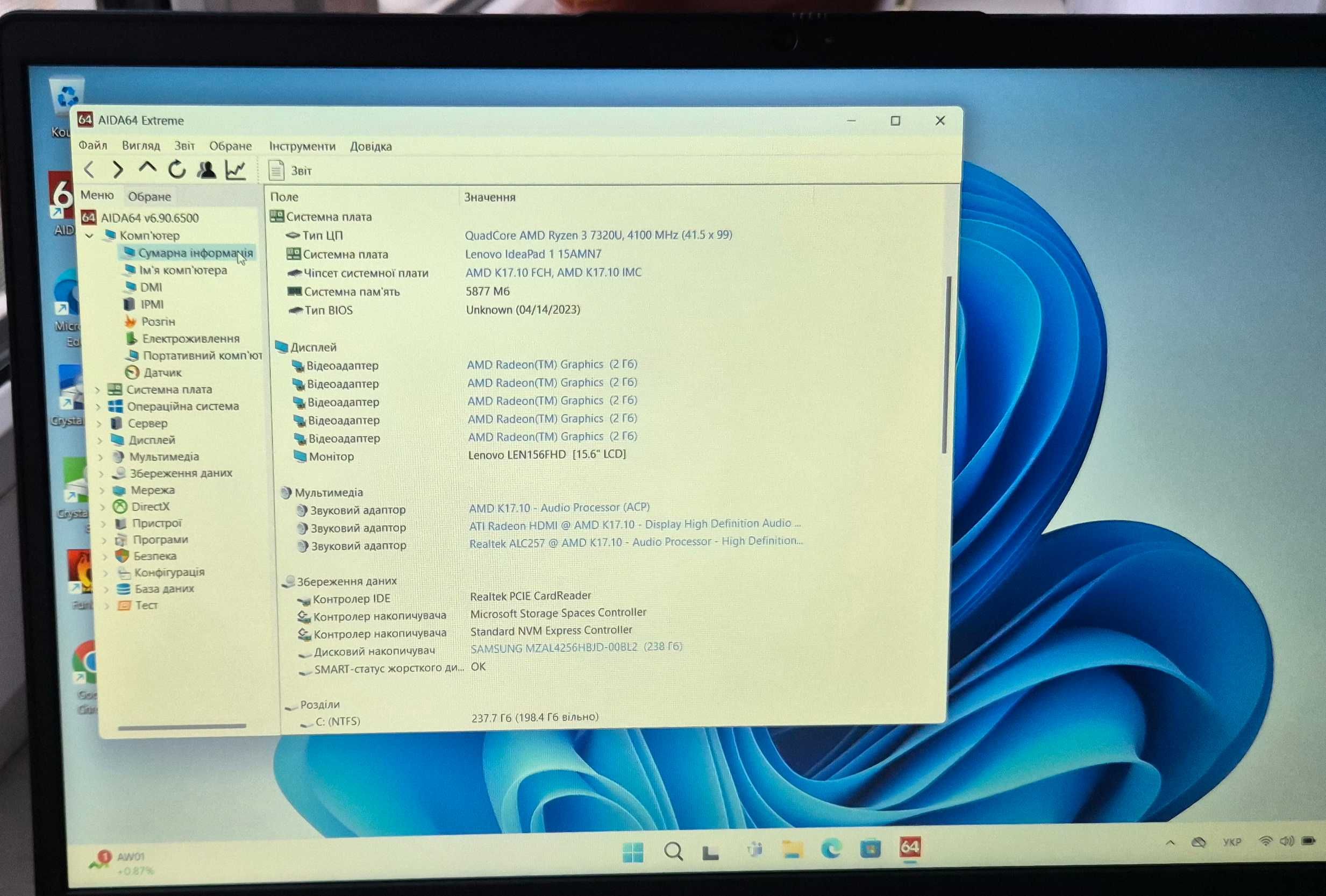Open the Звіт menu
Screen dimensions: 1326x896
184,146
